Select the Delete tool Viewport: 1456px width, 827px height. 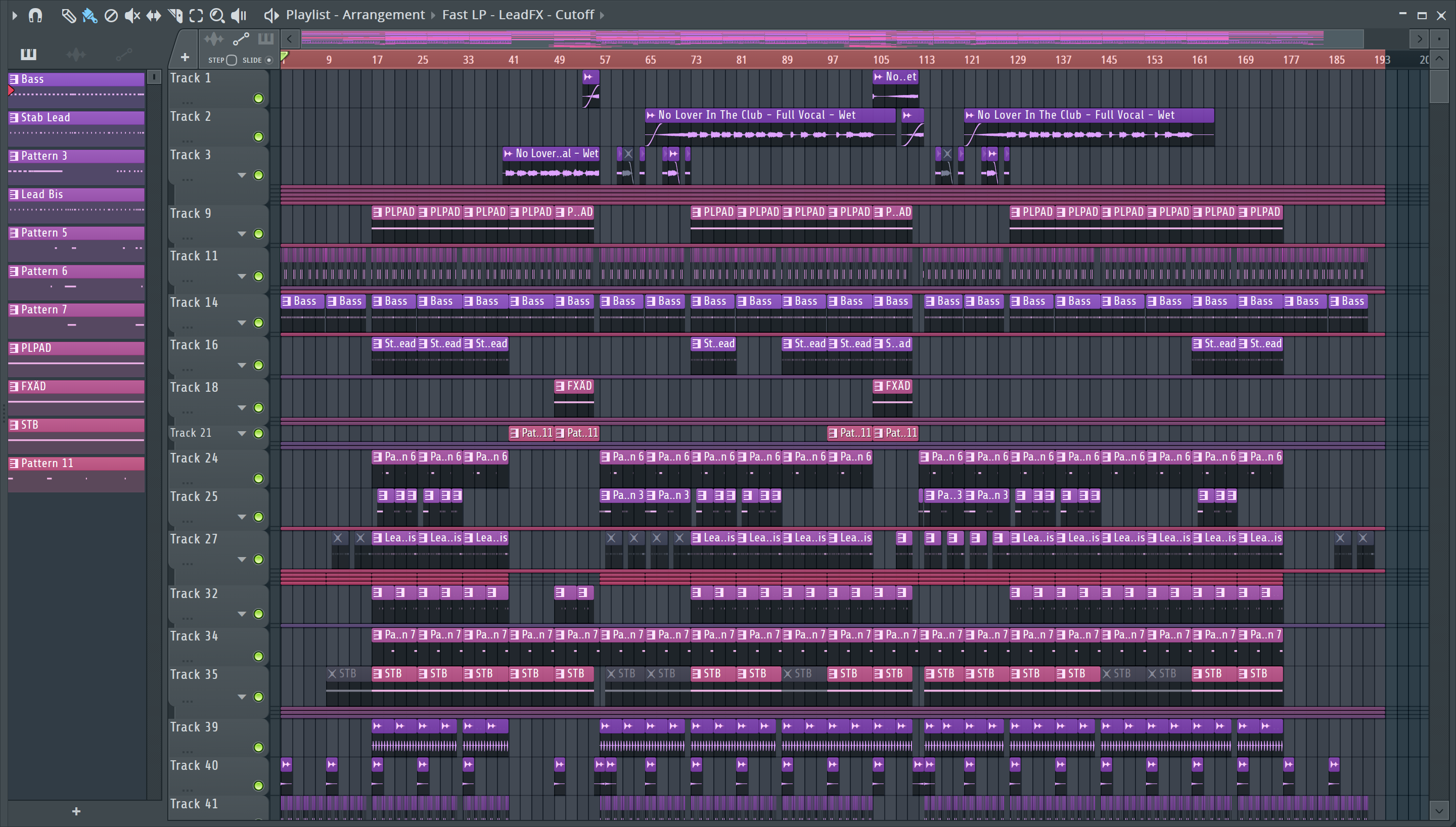pyautogui.click(x=111, y=15)
